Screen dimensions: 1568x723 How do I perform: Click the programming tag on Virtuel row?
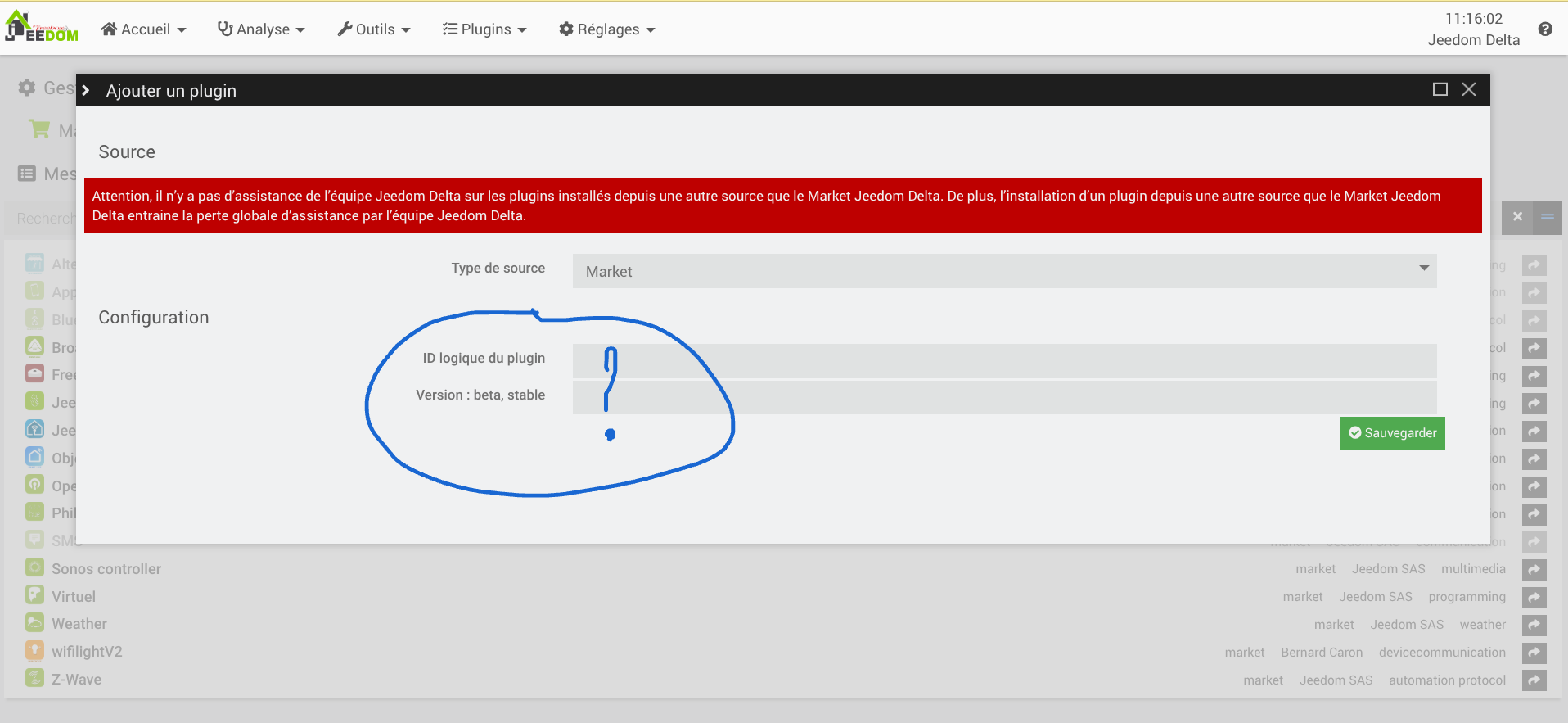click(x=1467, y=597)
